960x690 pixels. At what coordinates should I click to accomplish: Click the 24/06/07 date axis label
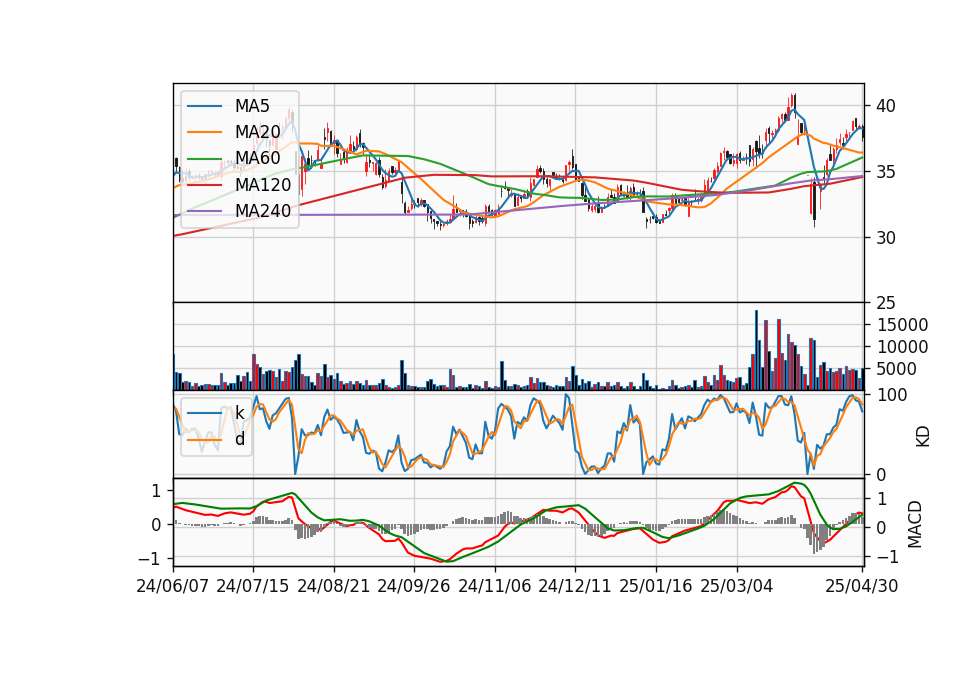(x=173, y=586)
